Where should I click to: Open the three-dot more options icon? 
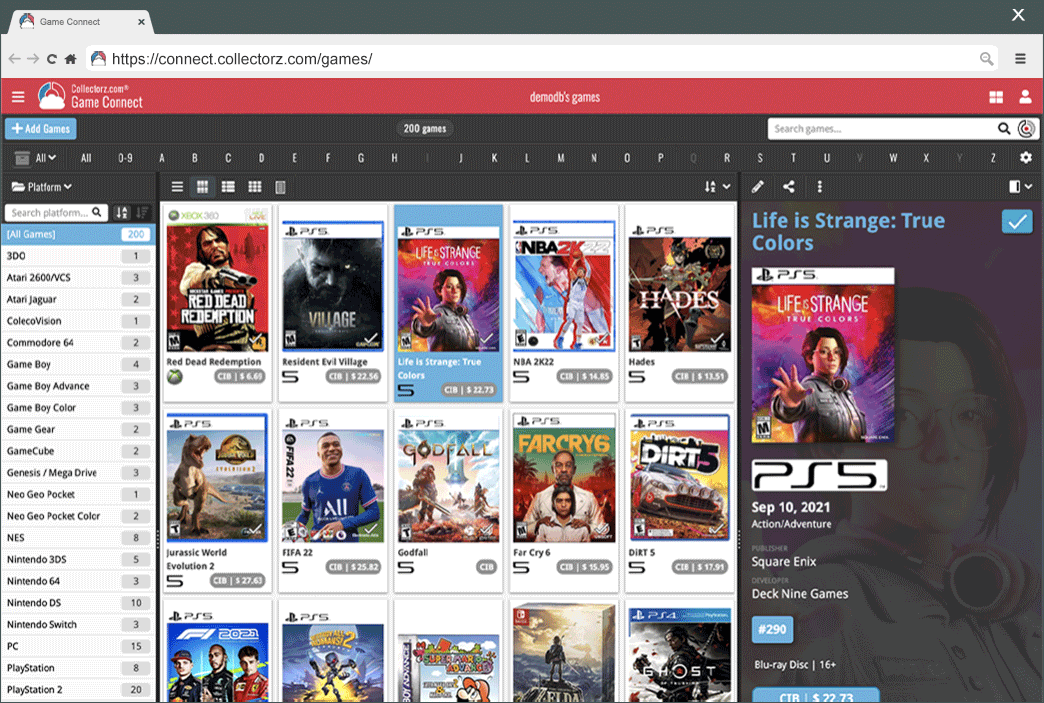pyautogui.click(x=819, y=187)
